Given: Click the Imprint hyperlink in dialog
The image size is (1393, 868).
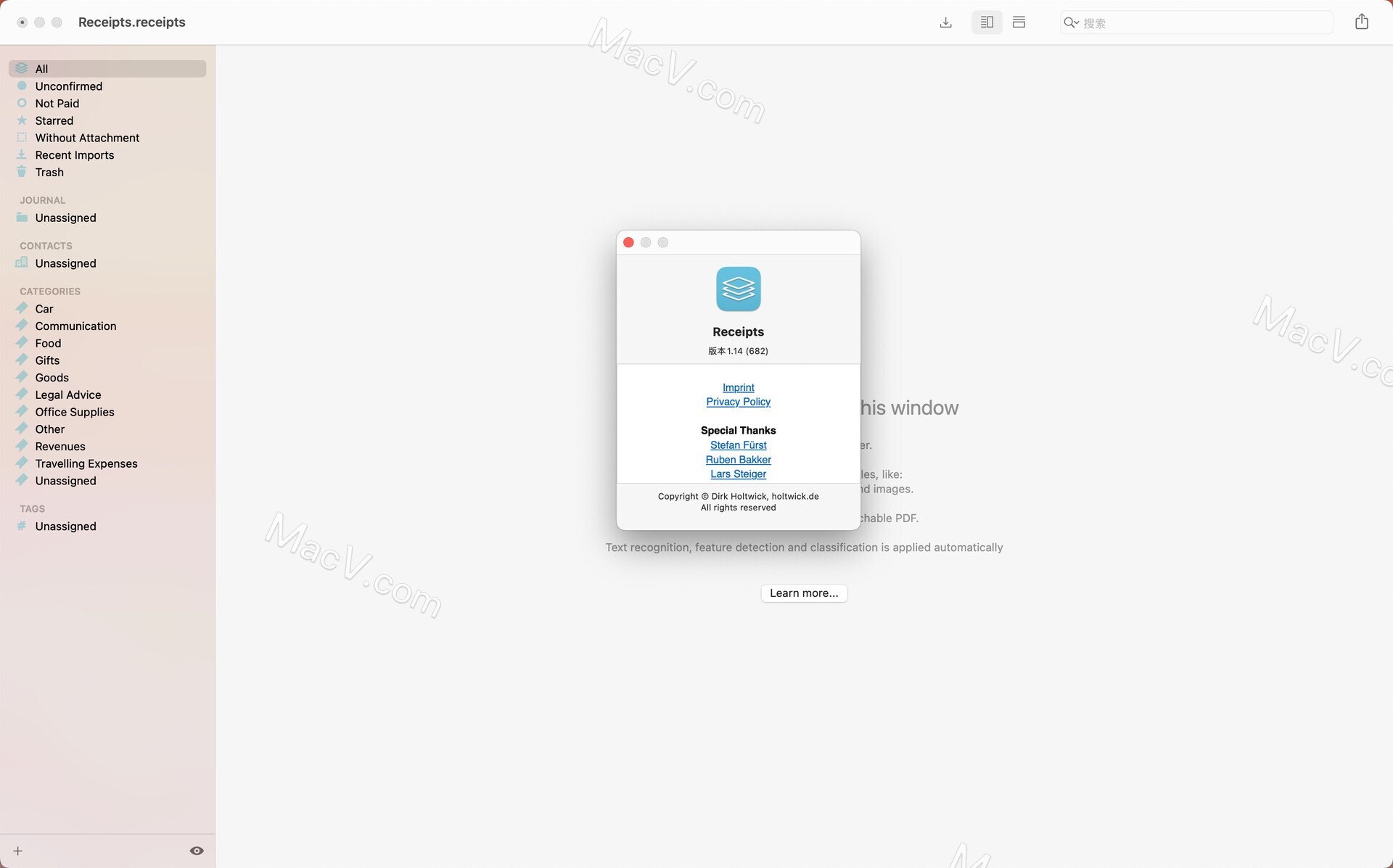Looking at the screenshot, I should (x=738, y=388).
